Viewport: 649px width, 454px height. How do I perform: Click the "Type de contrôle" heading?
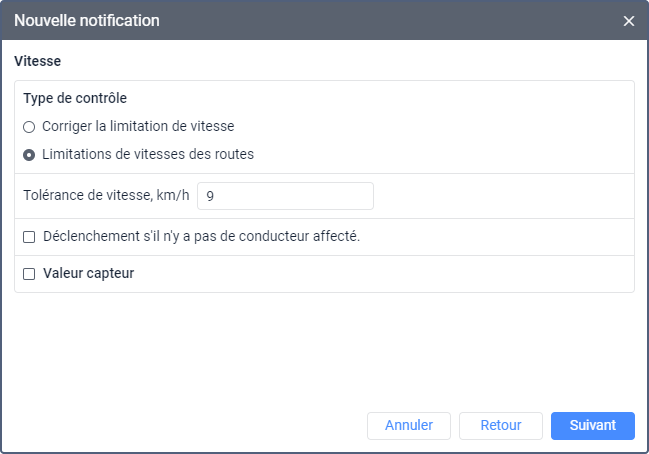click(75, 99)
